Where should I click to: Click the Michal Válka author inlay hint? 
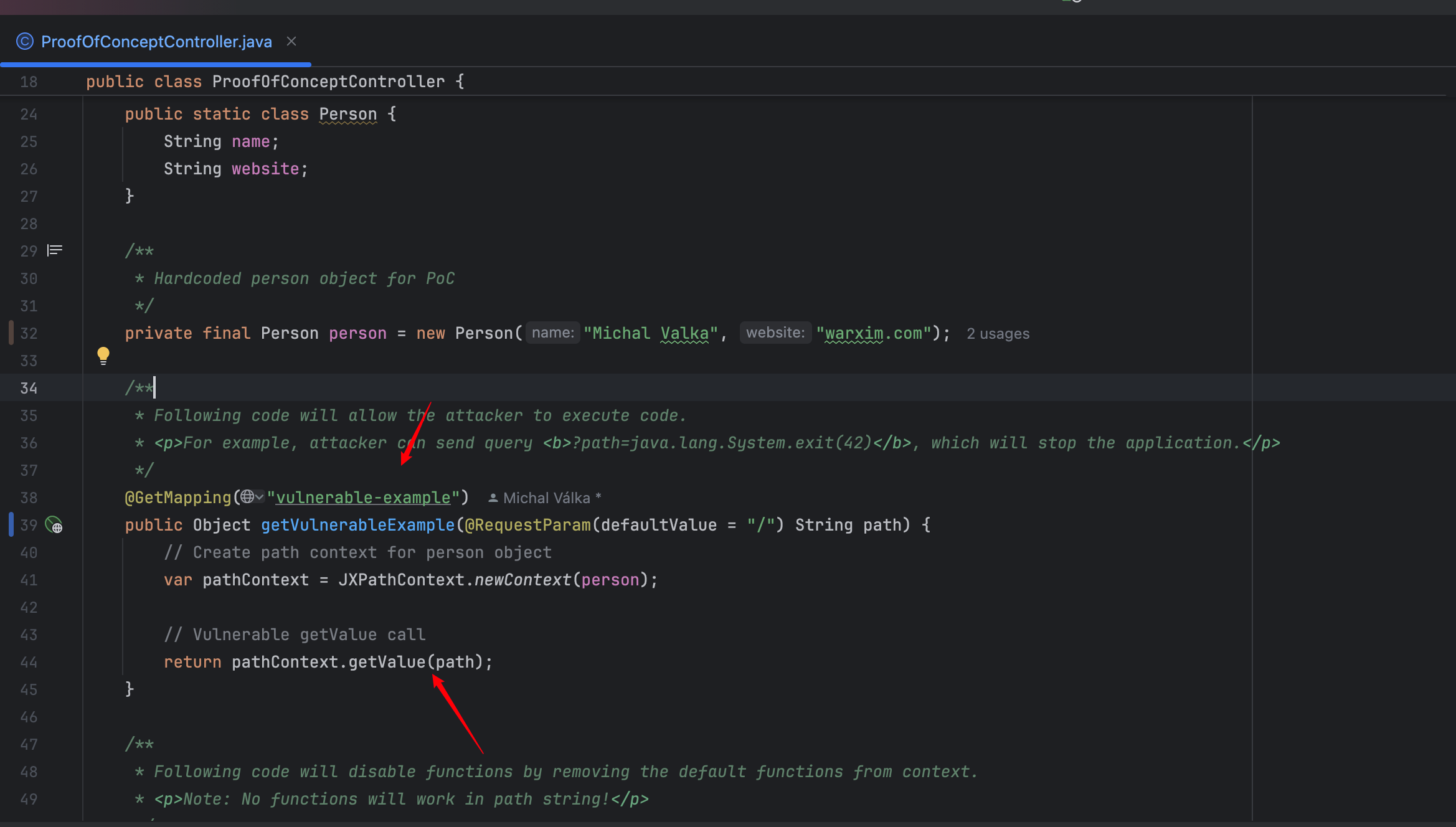point(545,498)
